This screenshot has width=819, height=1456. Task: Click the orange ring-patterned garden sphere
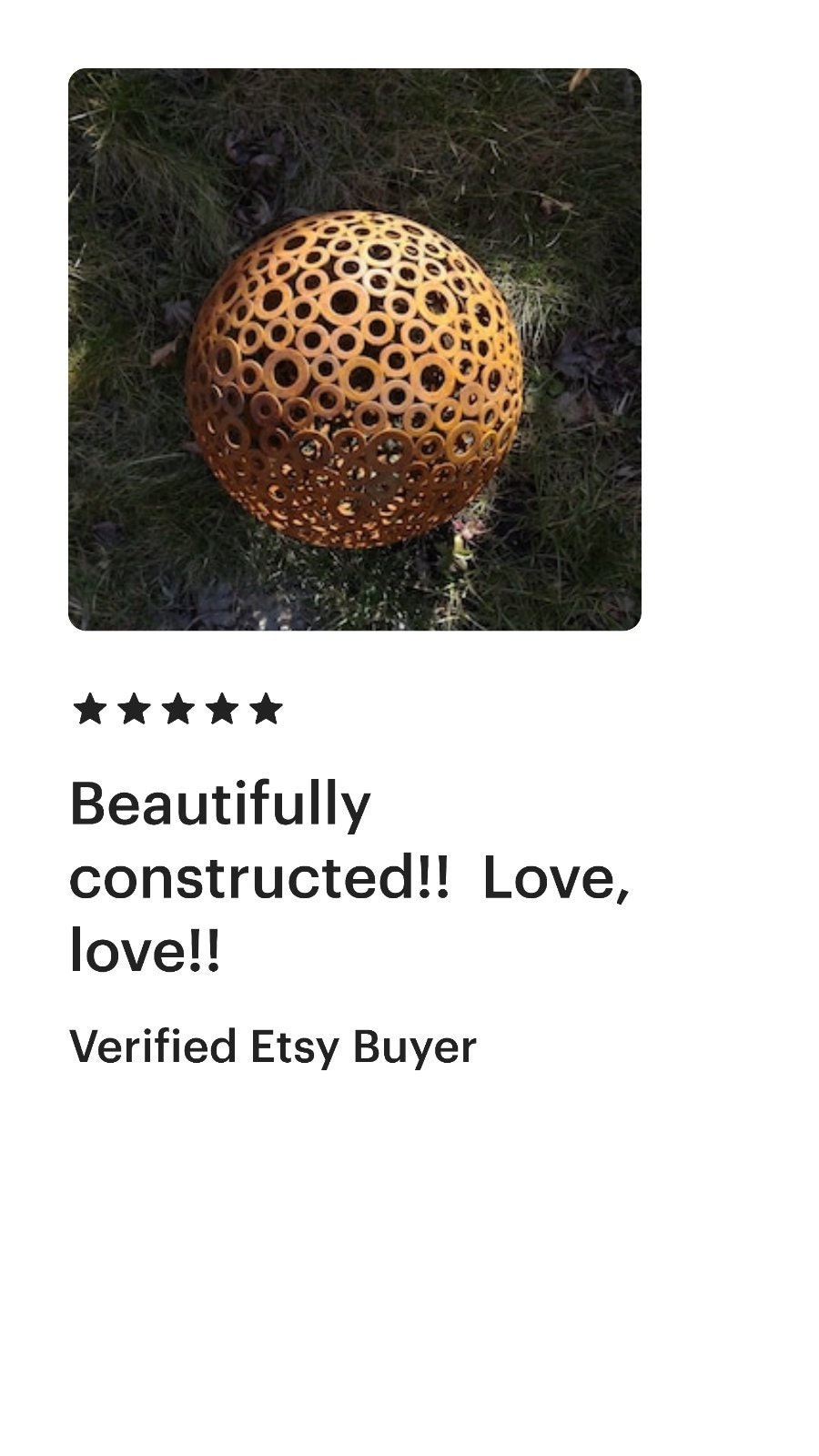[x=354, y=379]
